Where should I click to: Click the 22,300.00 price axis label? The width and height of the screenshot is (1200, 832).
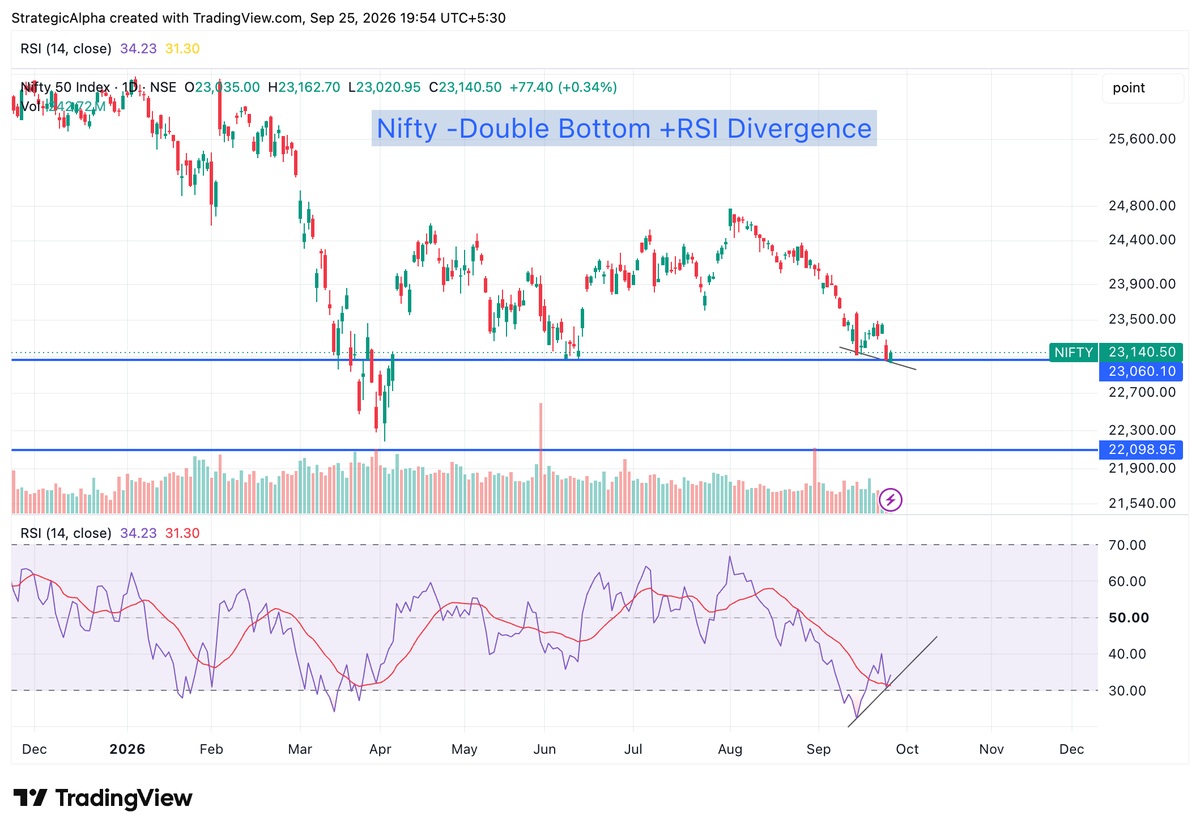click(1141, 429)
